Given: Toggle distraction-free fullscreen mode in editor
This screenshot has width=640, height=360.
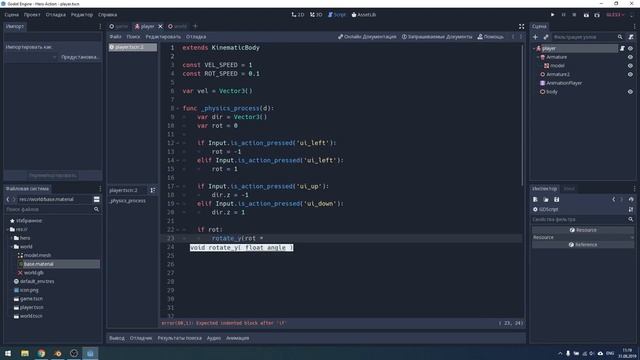Looking at the screenshot, I should [x=522, y=27].
